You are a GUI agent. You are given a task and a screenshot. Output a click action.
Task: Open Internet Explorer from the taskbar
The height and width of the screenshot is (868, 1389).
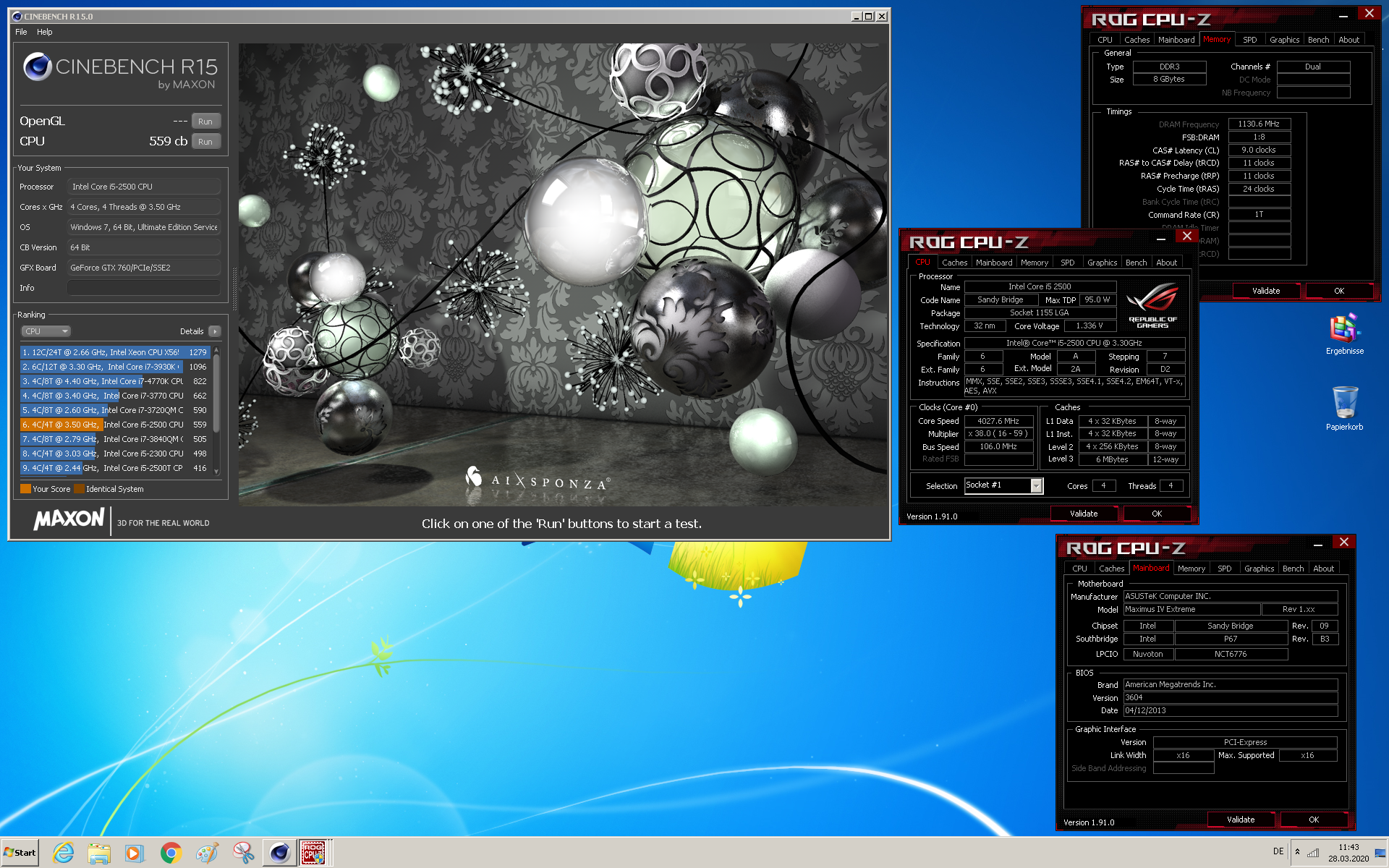click(64, 853)
